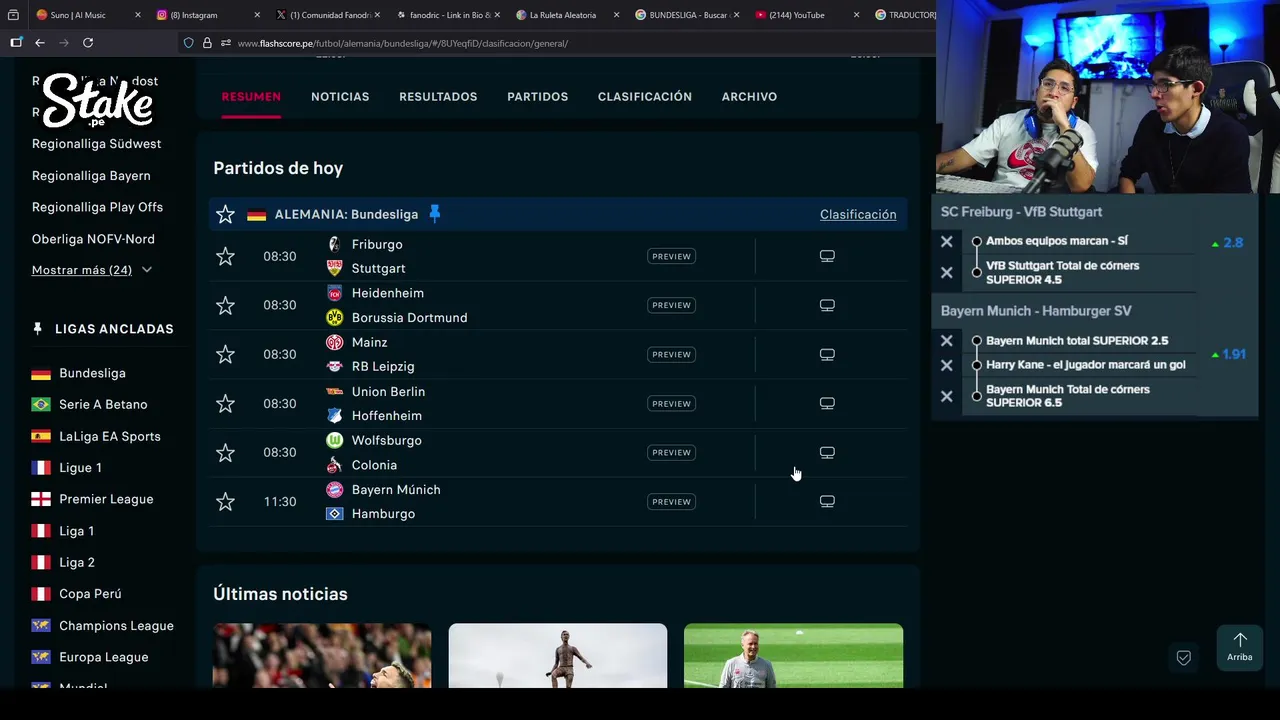Open the browser sidebar panel icon
Image resolution: width=1280 pixels, height=720 pixels.
point(16,42)
